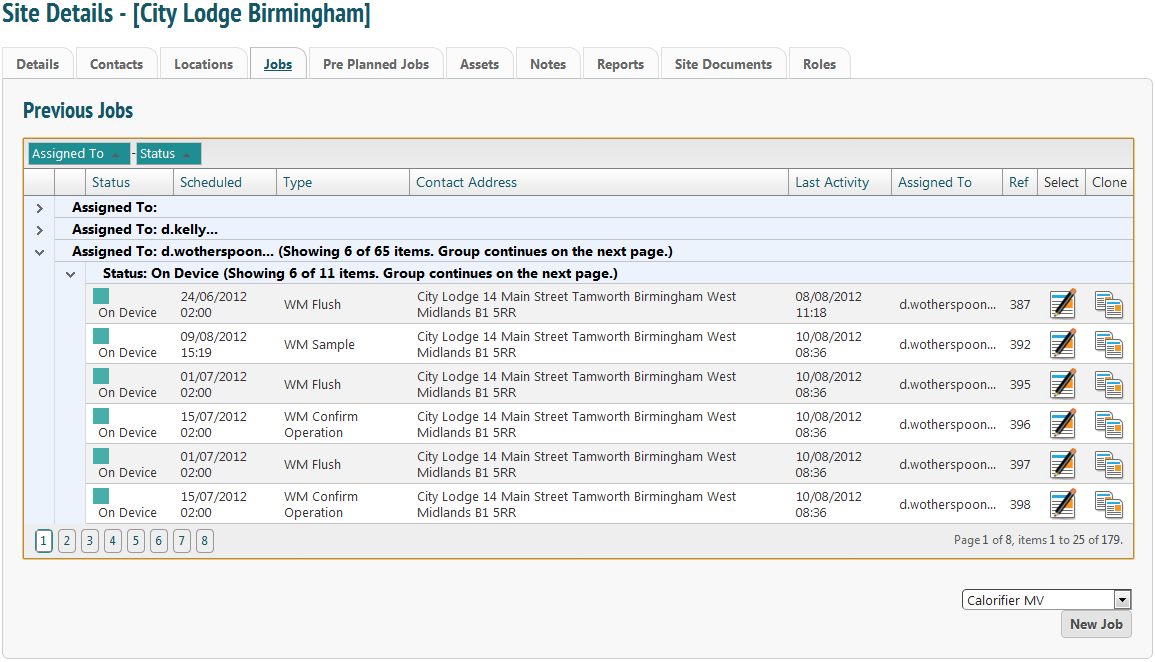Open the Assets tab
This screenshot has width=1155, height=662.
(x=480, y=64)
